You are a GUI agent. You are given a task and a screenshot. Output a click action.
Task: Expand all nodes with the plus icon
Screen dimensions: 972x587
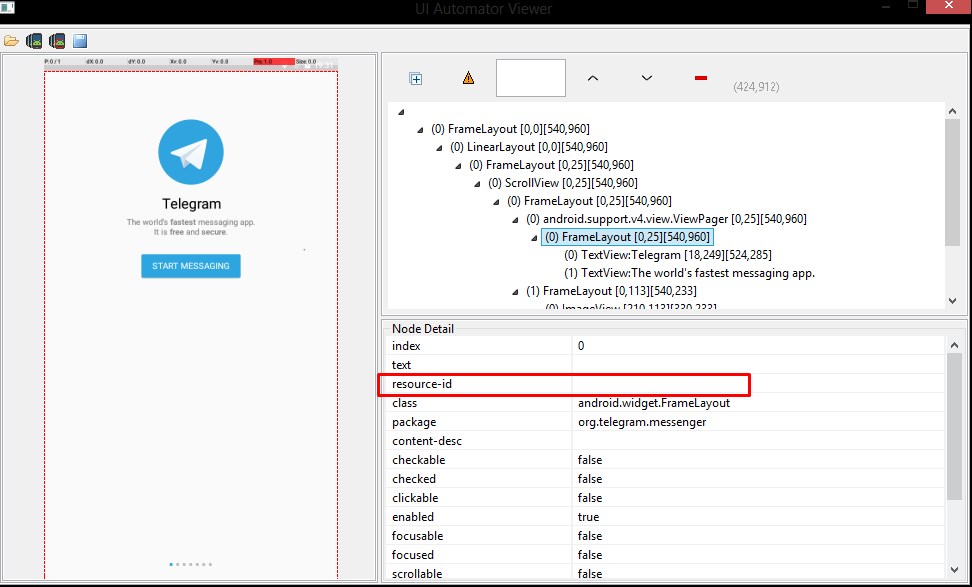click(416, 79)
